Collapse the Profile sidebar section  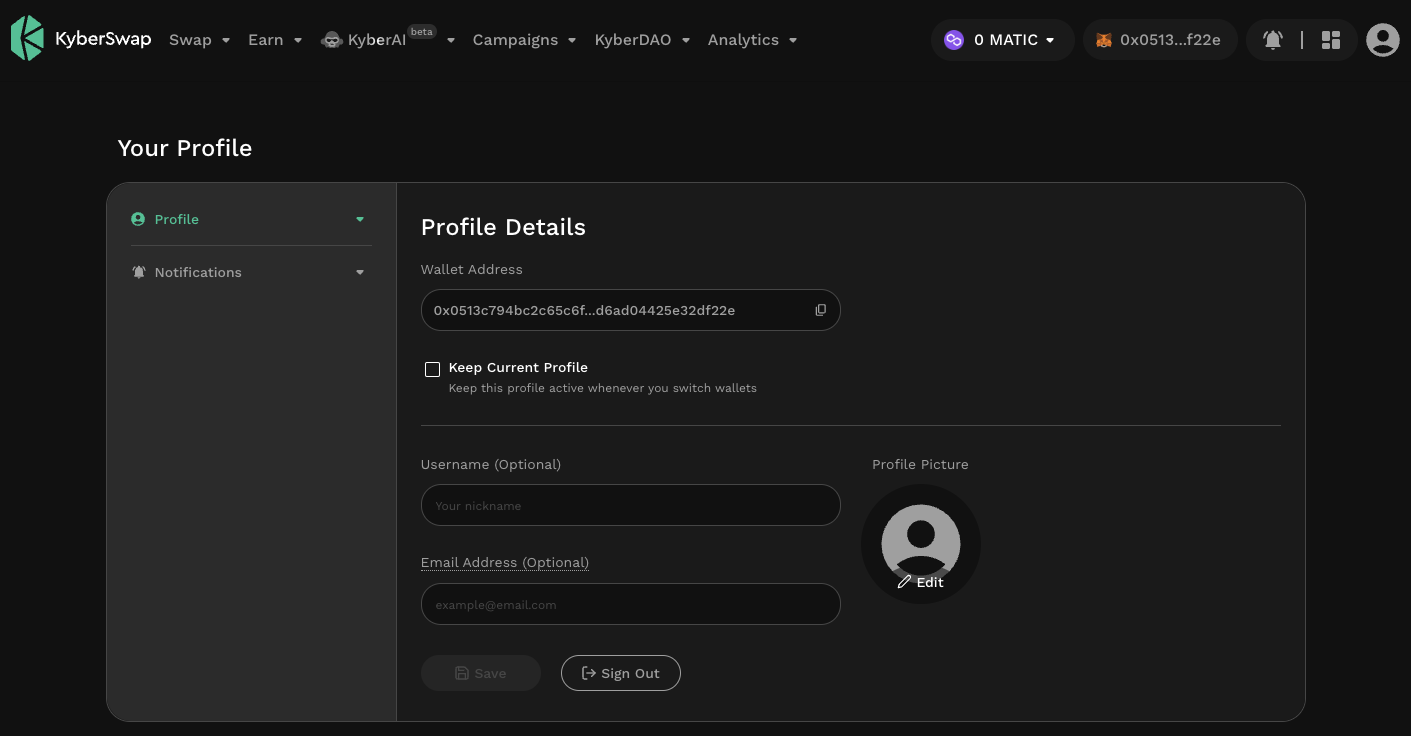360,219
